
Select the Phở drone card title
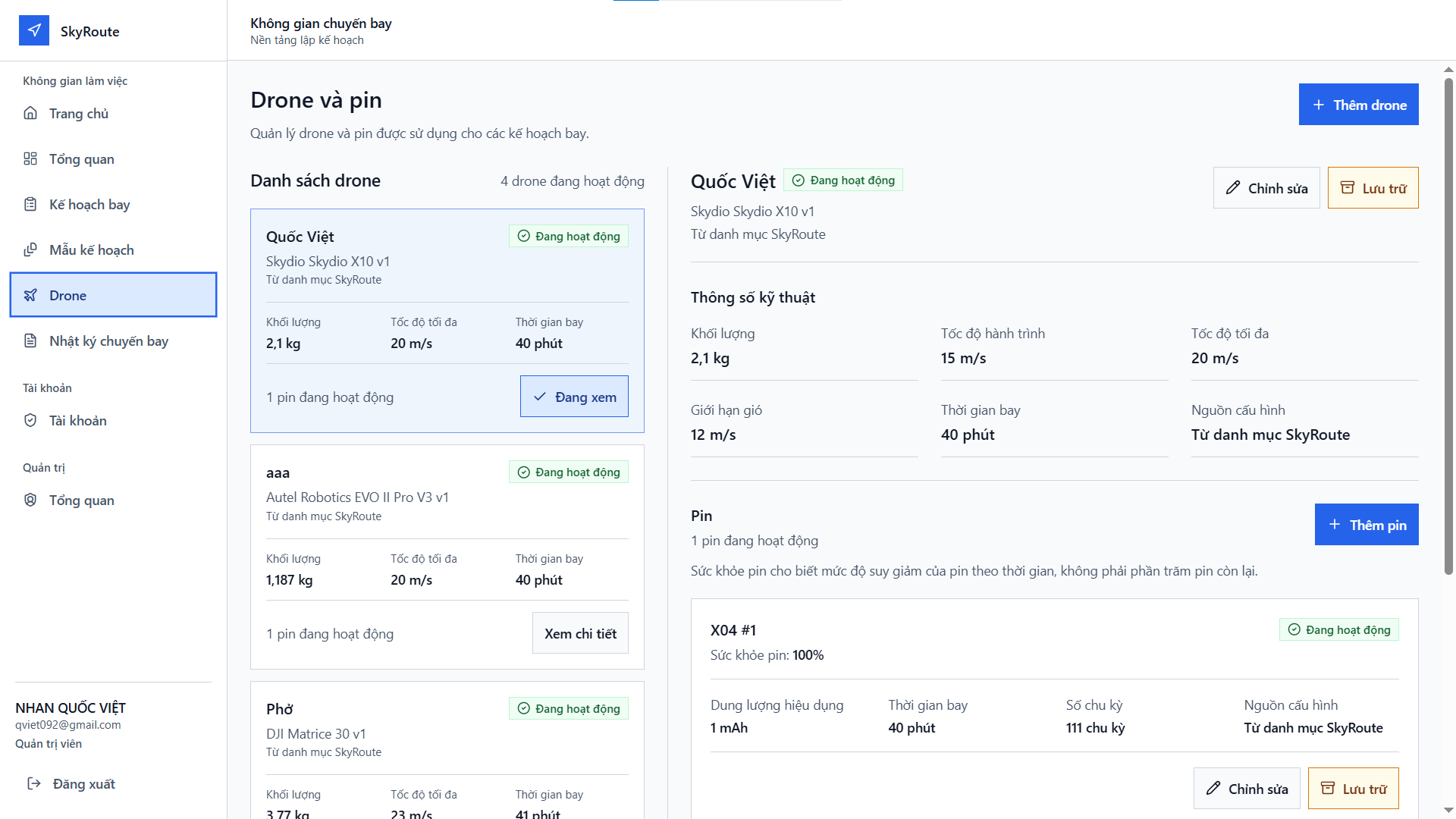(x=280, y=709)
